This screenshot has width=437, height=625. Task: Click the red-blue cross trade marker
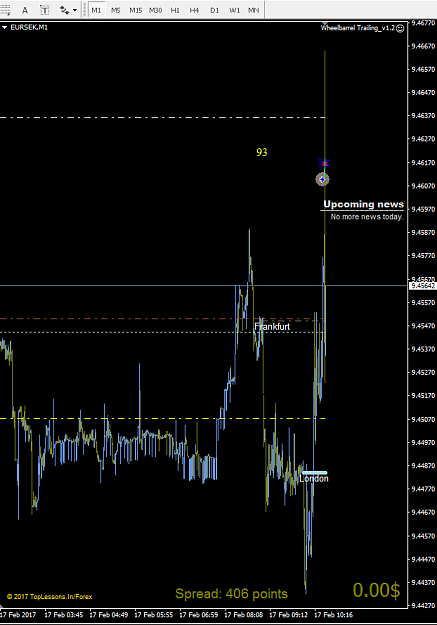[324, 163]
